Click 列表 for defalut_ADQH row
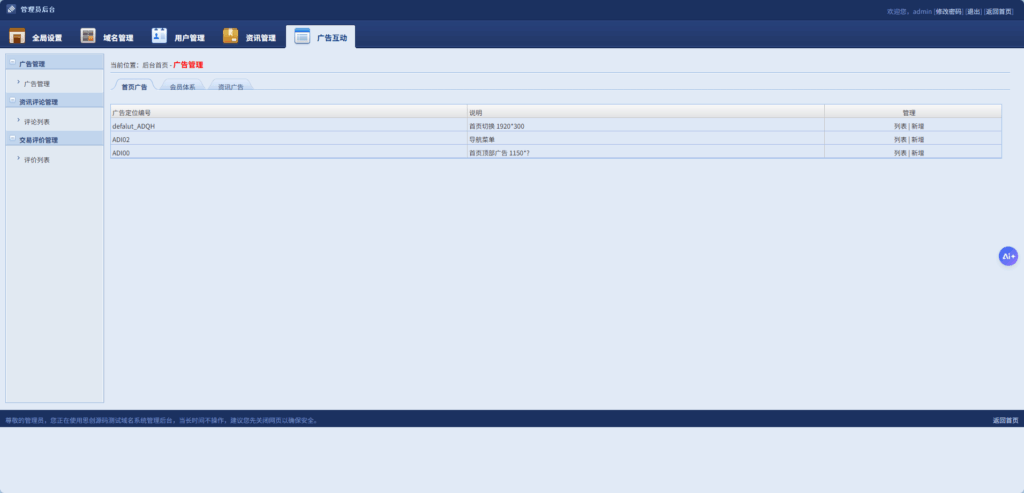 click(x=900, y=127)
